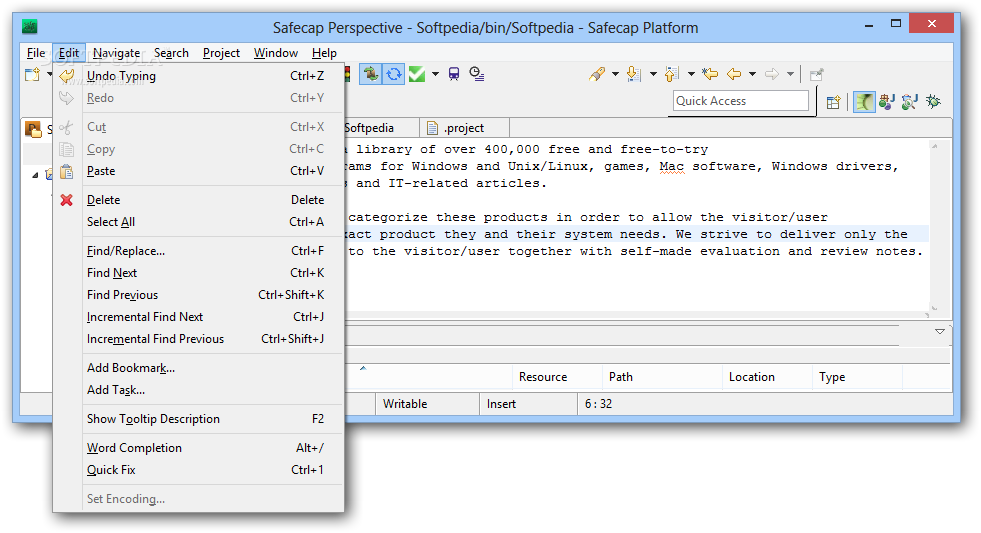Image resolution: width=981 pixels, height=533 pixels.
Task: Switch to the Debug perspective bug icon
Action: 933,101
